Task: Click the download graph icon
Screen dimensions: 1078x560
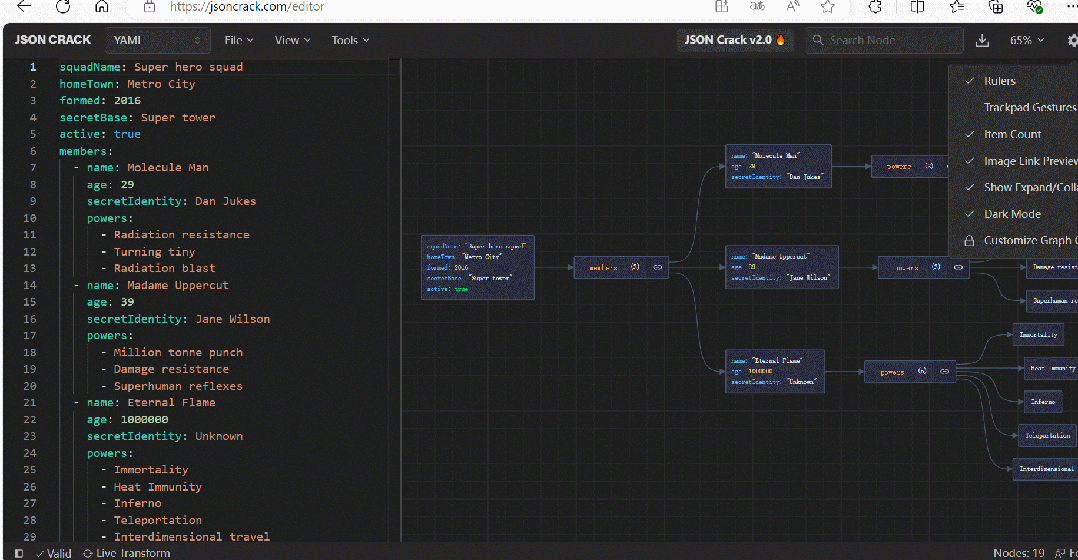Action: (x=982, y=41)
